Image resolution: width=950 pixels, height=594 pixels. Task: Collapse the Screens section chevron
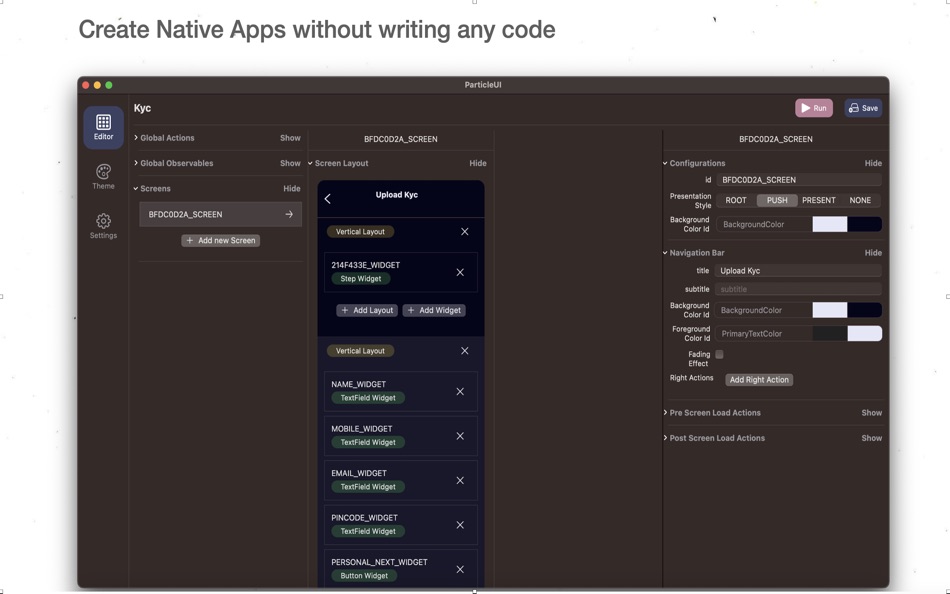point(136,189)
